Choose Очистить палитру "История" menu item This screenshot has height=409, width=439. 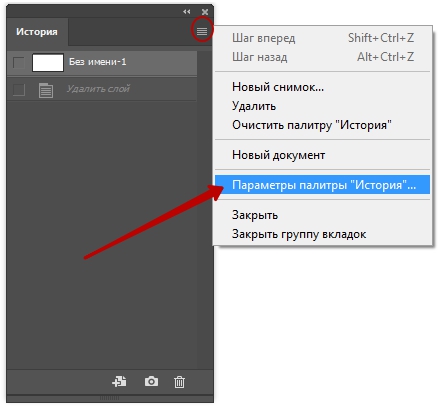pos(322,125)
